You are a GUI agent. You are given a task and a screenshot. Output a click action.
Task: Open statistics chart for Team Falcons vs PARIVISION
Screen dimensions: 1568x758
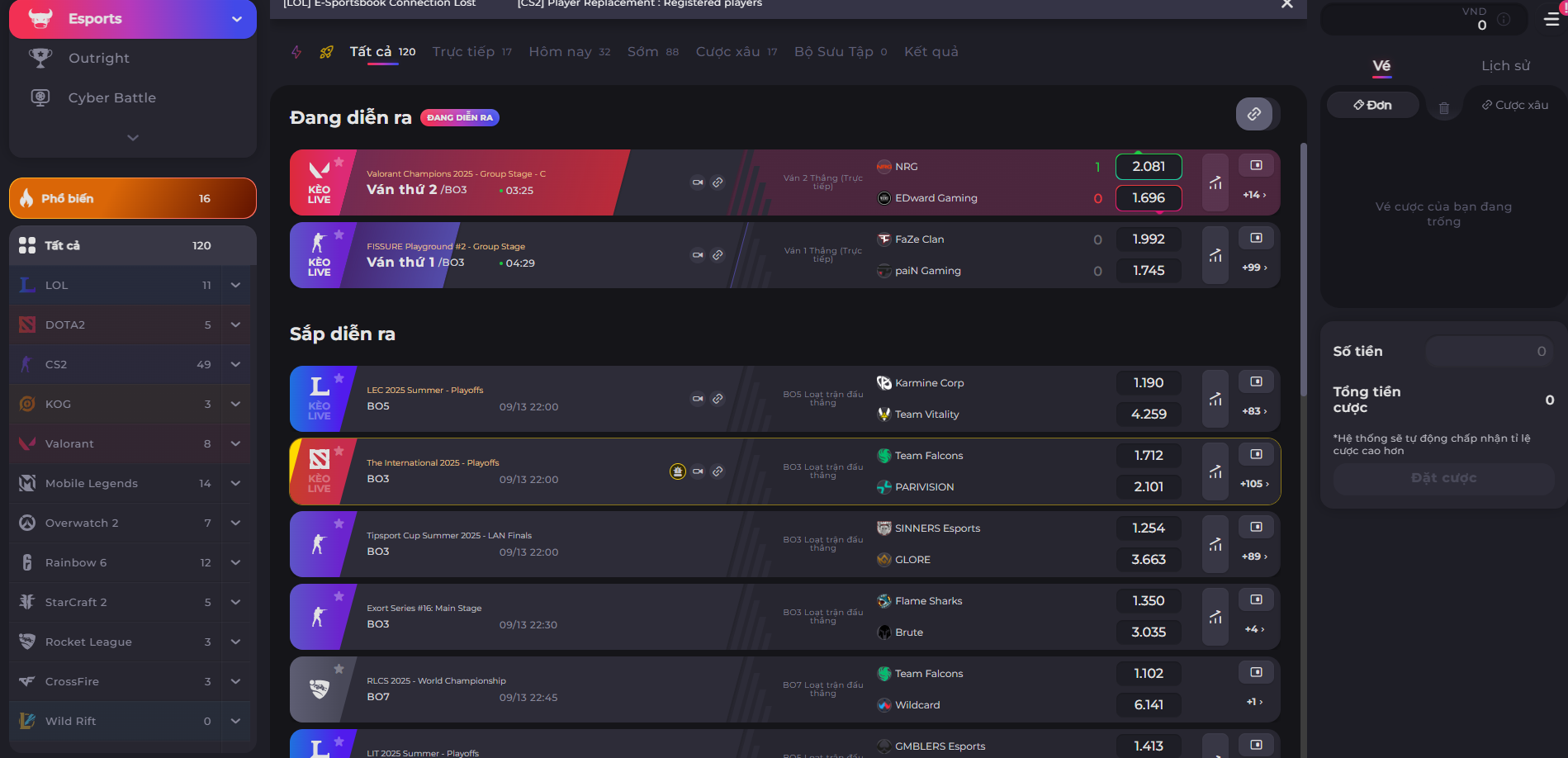(x=1215, y=471)
